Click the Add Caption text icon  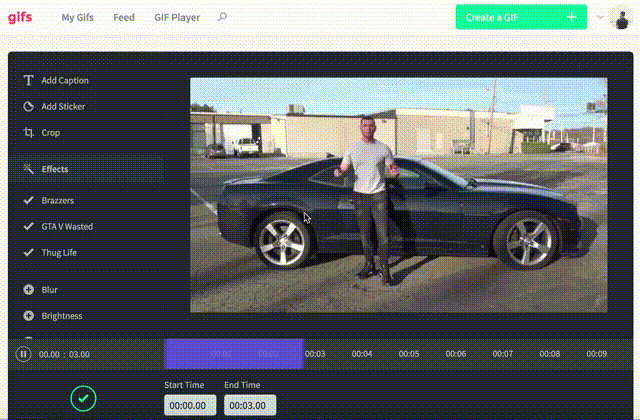coord(28,80)
